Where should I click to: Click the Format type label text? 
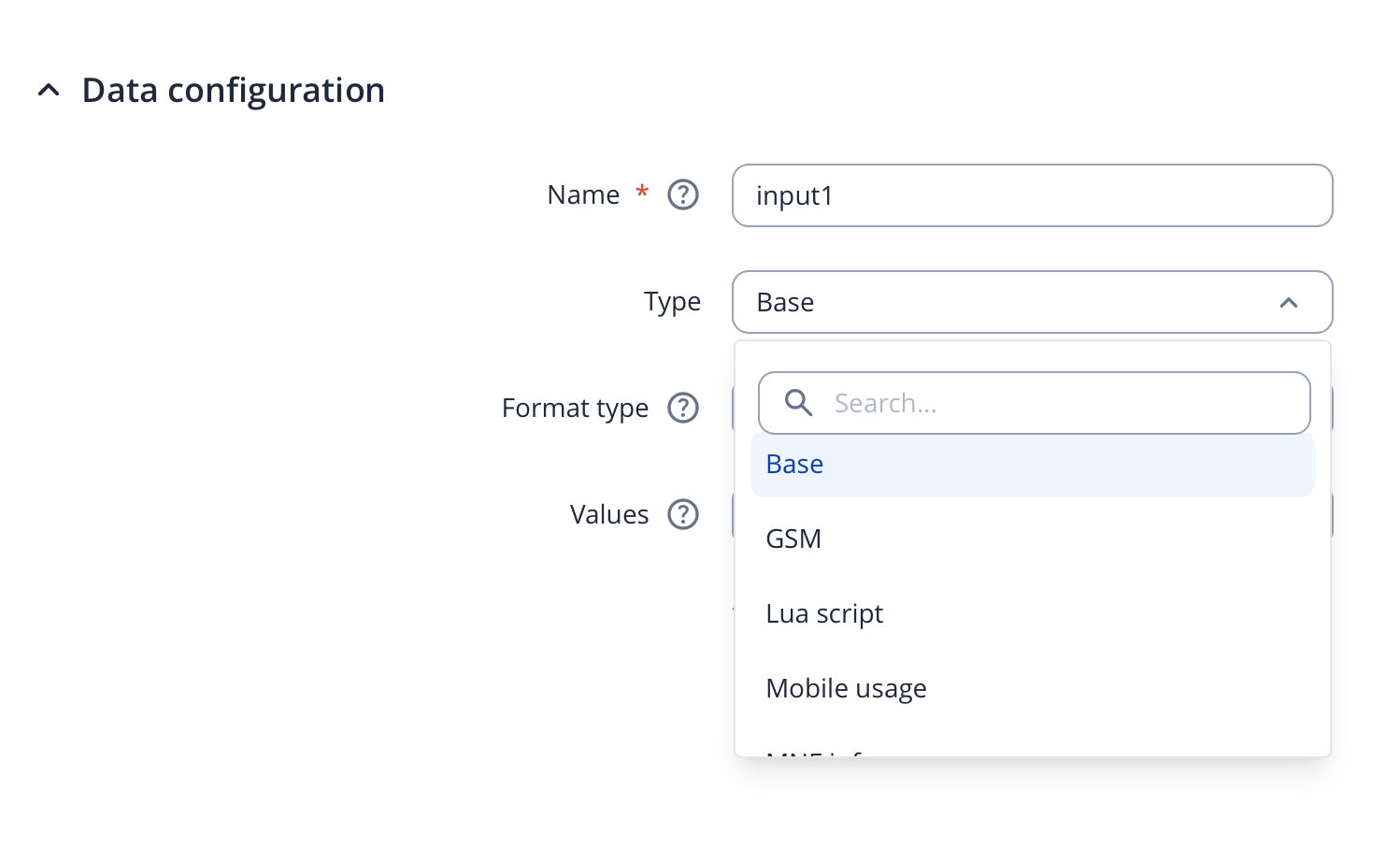click(575, 408)
